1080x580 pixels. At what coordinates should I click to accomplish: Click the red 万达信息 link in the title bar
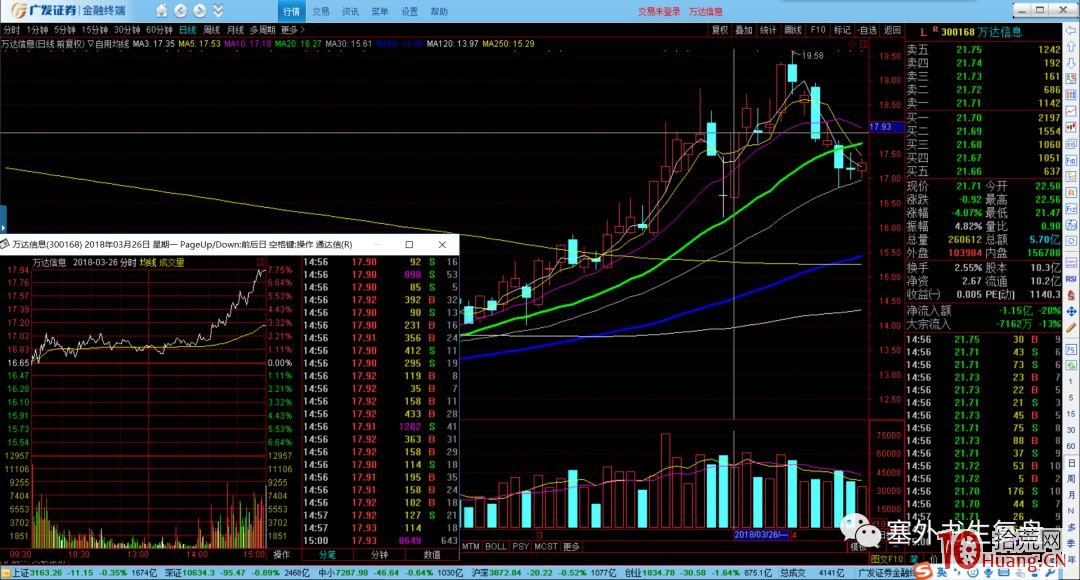point(706,12)
